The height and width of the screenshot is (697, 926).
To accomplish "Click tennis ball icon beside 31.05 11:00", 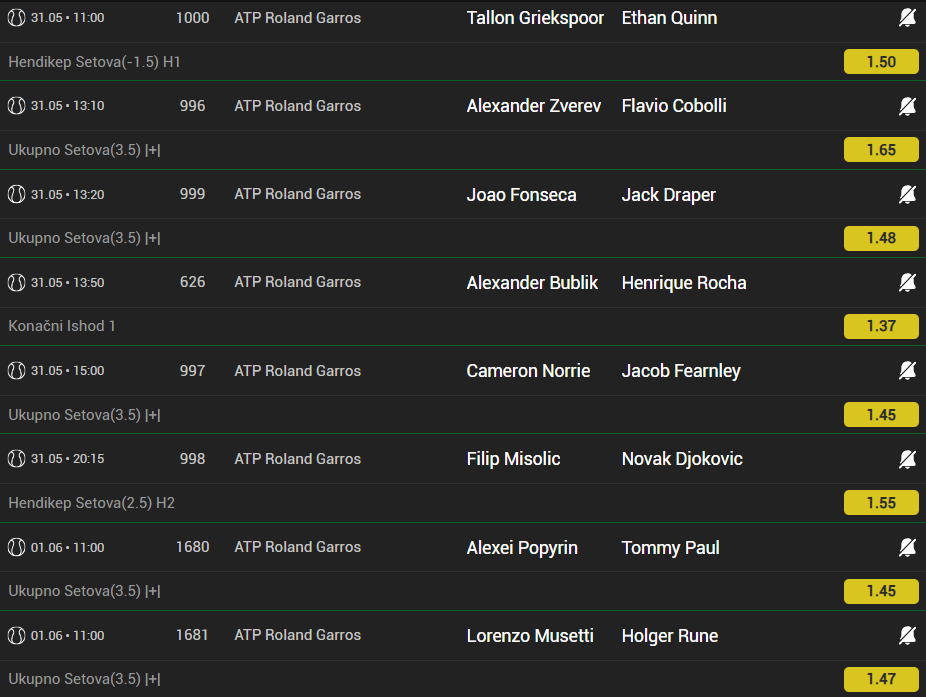I will point(17,18).
